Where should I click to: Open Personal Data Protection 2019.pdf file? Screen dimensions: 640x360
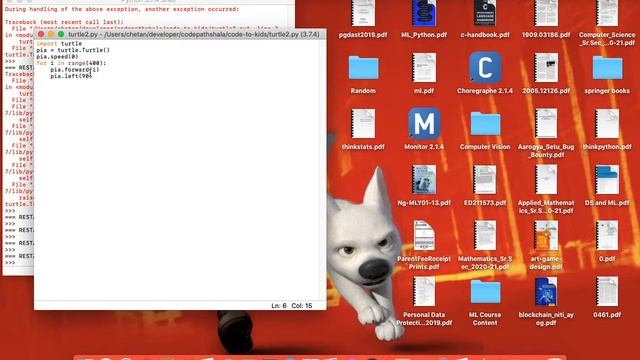tap(424, 291)
